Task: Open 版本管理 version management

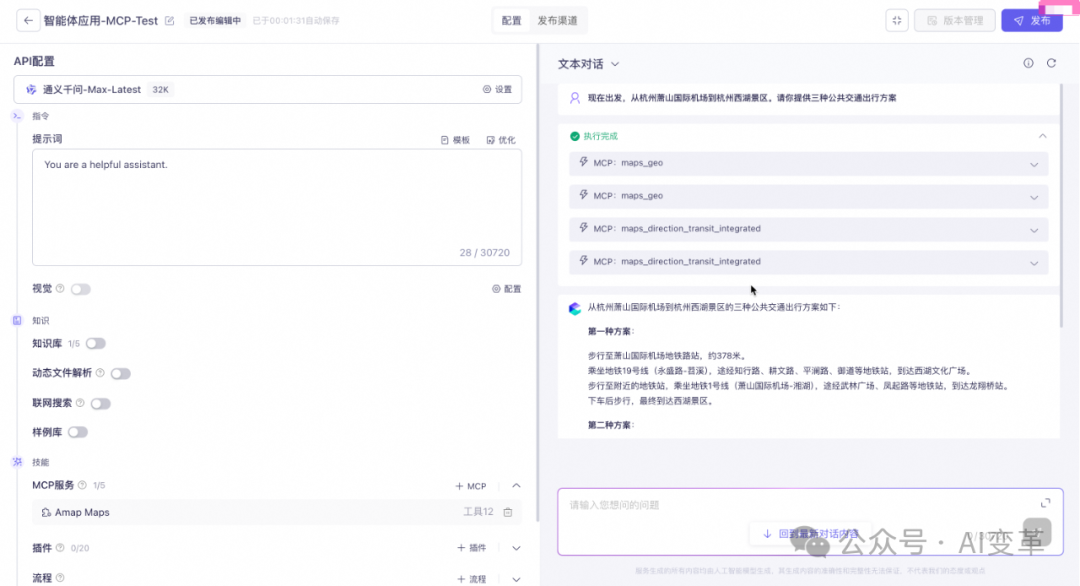Action: (954, 19)
